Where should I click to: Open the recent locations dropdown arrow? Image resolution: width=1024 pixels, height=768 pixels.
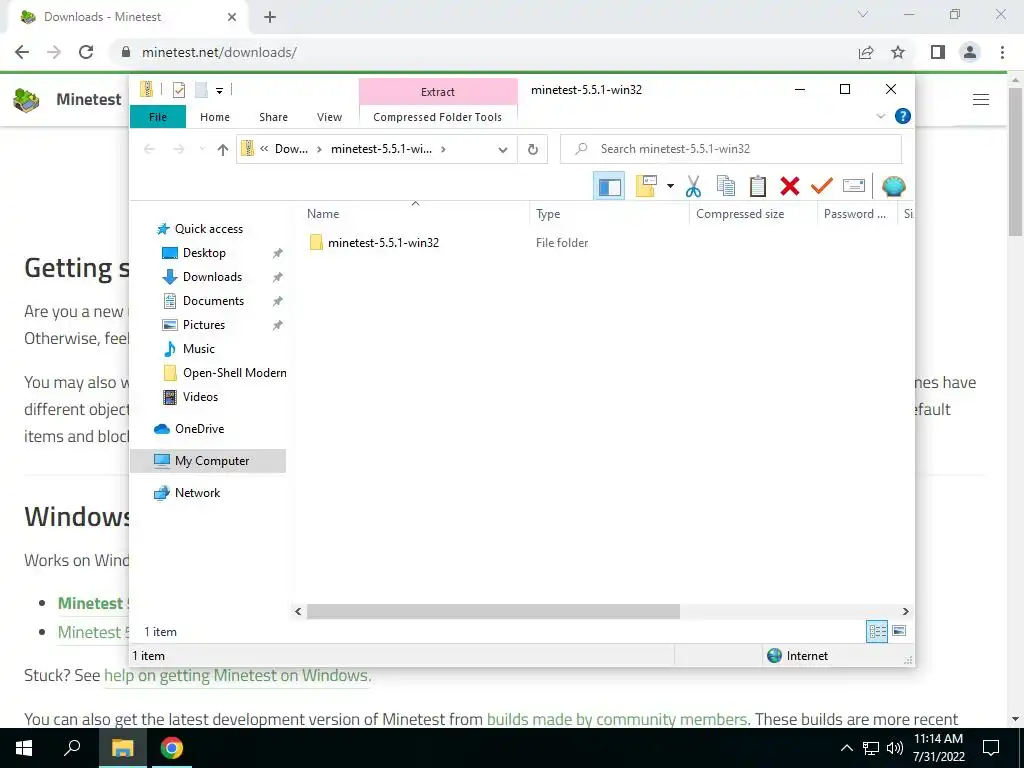tap(202, 150)
